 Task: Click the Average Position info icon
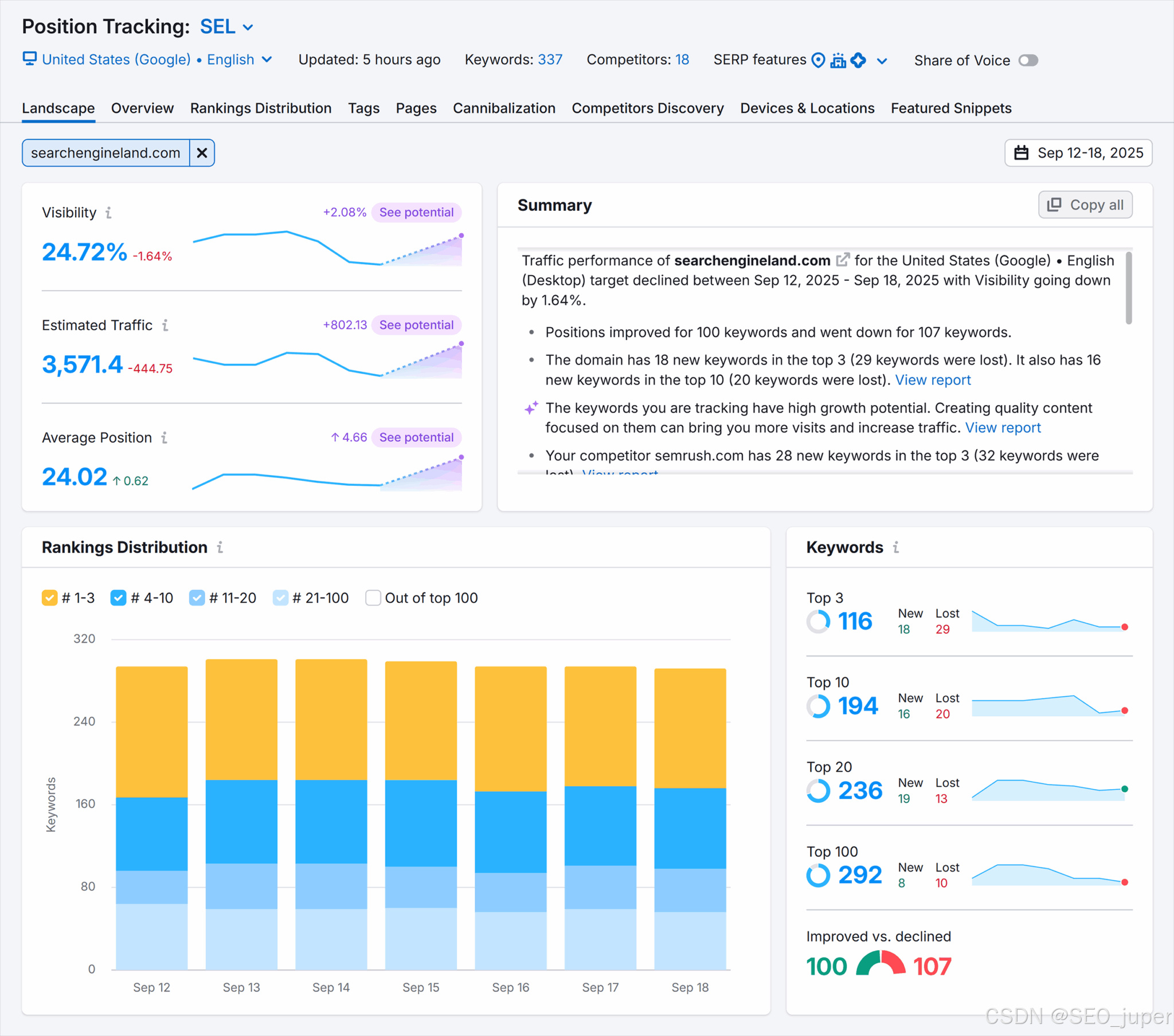[x=165, y=438]
